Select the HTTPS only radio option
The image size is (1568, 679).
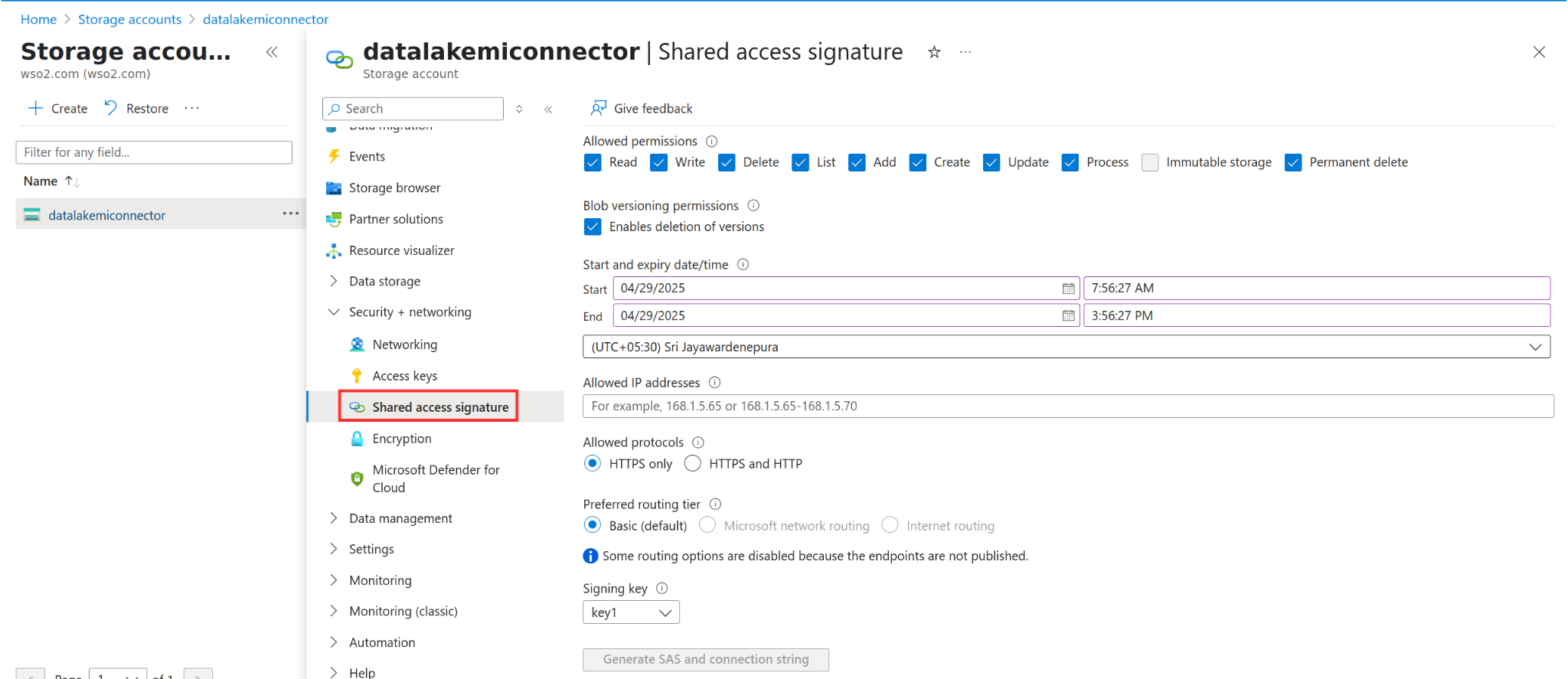click(x=593, y=463)
